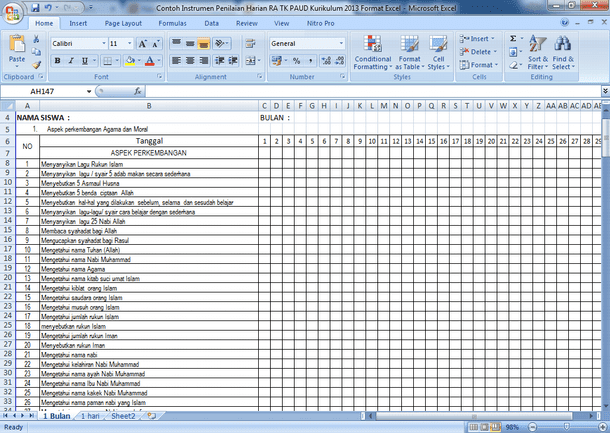Image resolution: width=610 pixels, height=433 pixels.
Task: Click the Paste clipboard icon
Action: point(17,44)
